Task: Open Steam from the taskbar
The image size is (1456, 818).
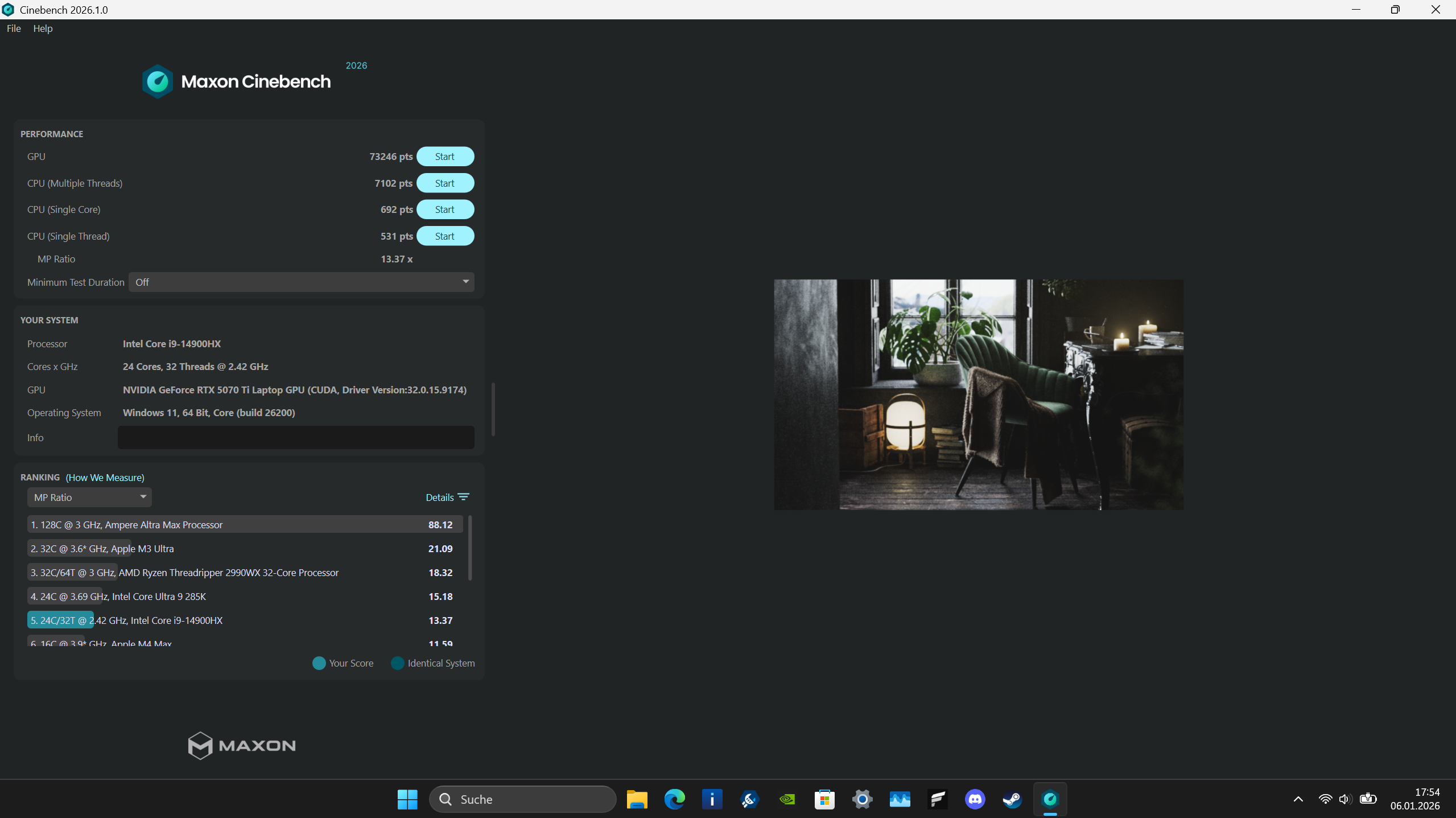Action: pyautogui.click(x=1012, y=799)
